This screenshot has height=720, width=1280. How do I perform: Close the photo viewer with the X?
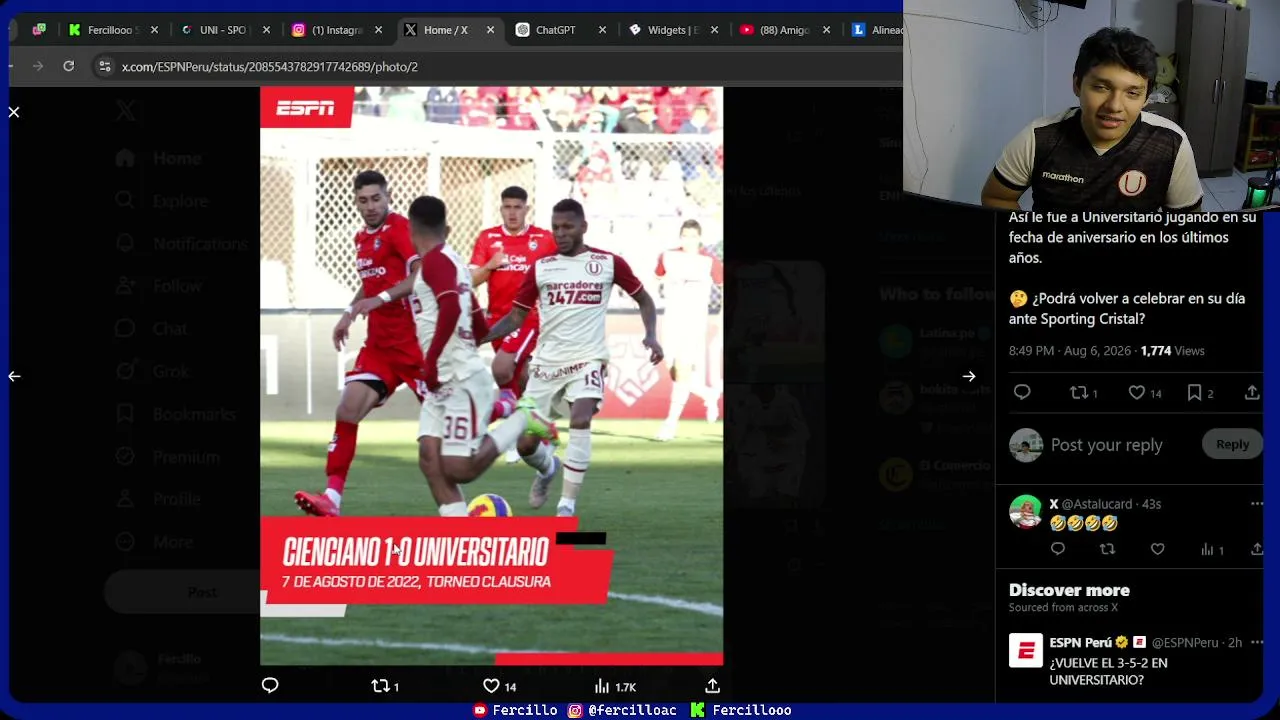click(x=14, y=112)
